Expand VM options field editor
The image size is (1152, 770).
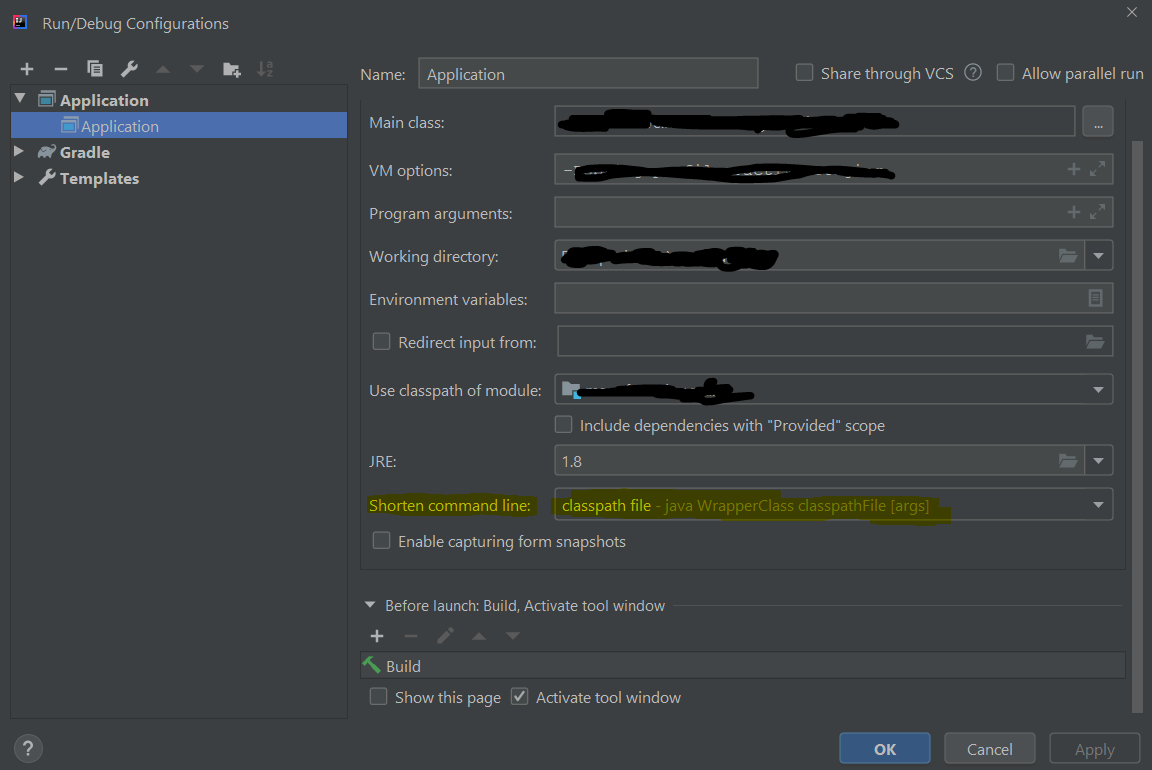[1098, 170]
